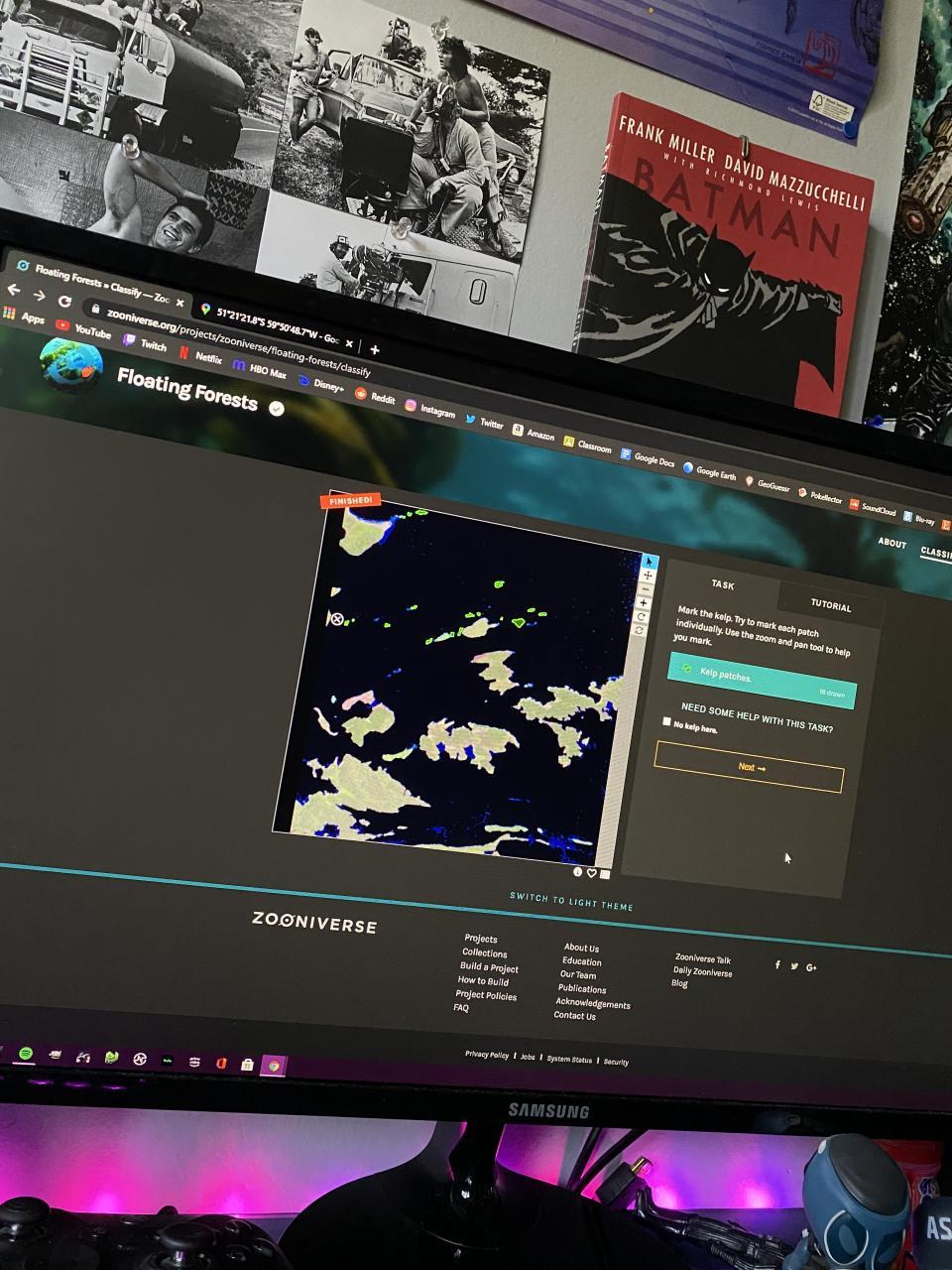Zoom out using the minus tool

pos(646,589)
